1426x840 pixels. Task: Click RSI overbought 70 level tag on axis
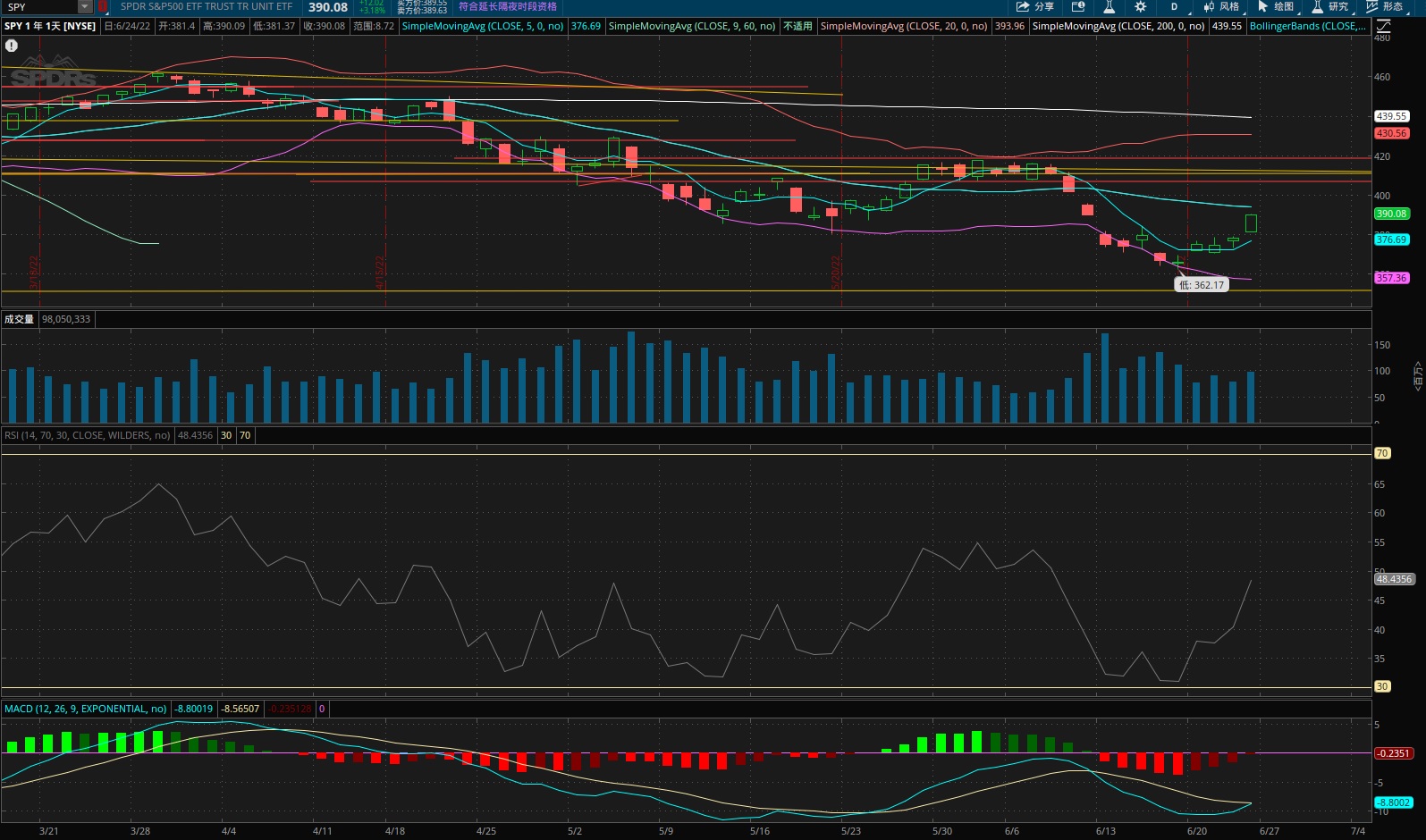click(1382, 453)
